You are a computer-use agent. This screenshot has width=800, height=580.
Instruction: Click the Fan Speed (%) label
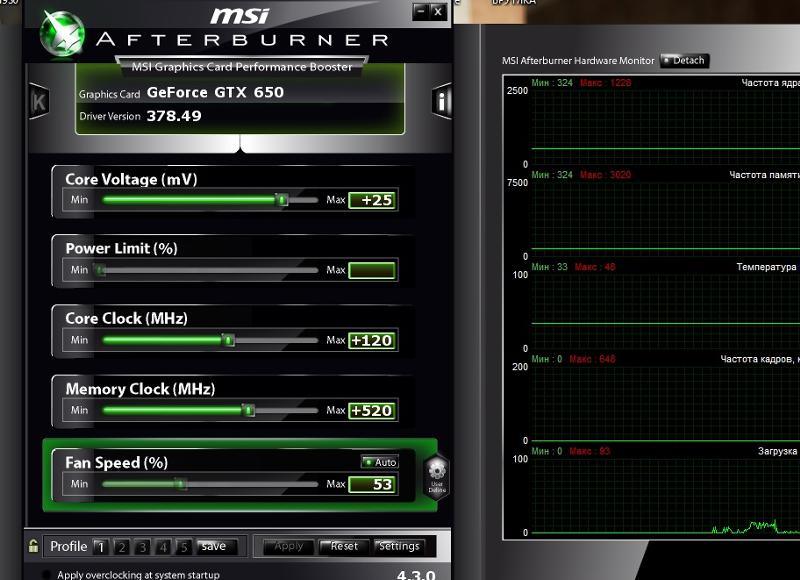tap(116, 463)
